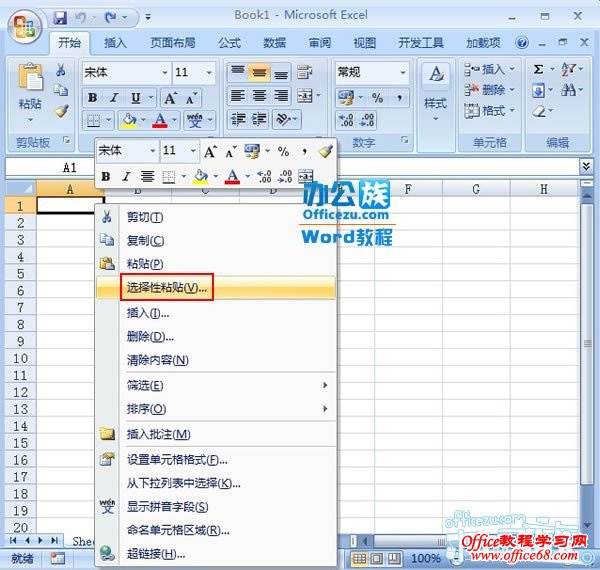The height and width of the screenshot is (570, 600).
Task: Click the ribbon Copy icon
Action: (x=60, y=91)
